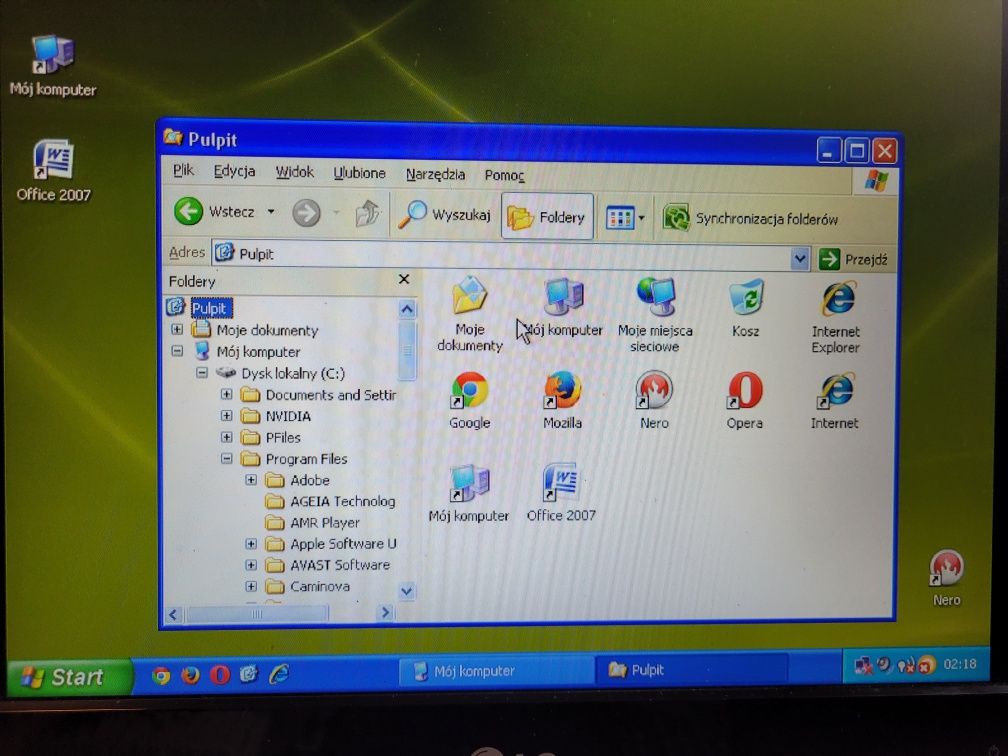1008x756 pixels.
Task: Select Nero shortcut in Pulpit window
Action: click(x=654, y=400)
